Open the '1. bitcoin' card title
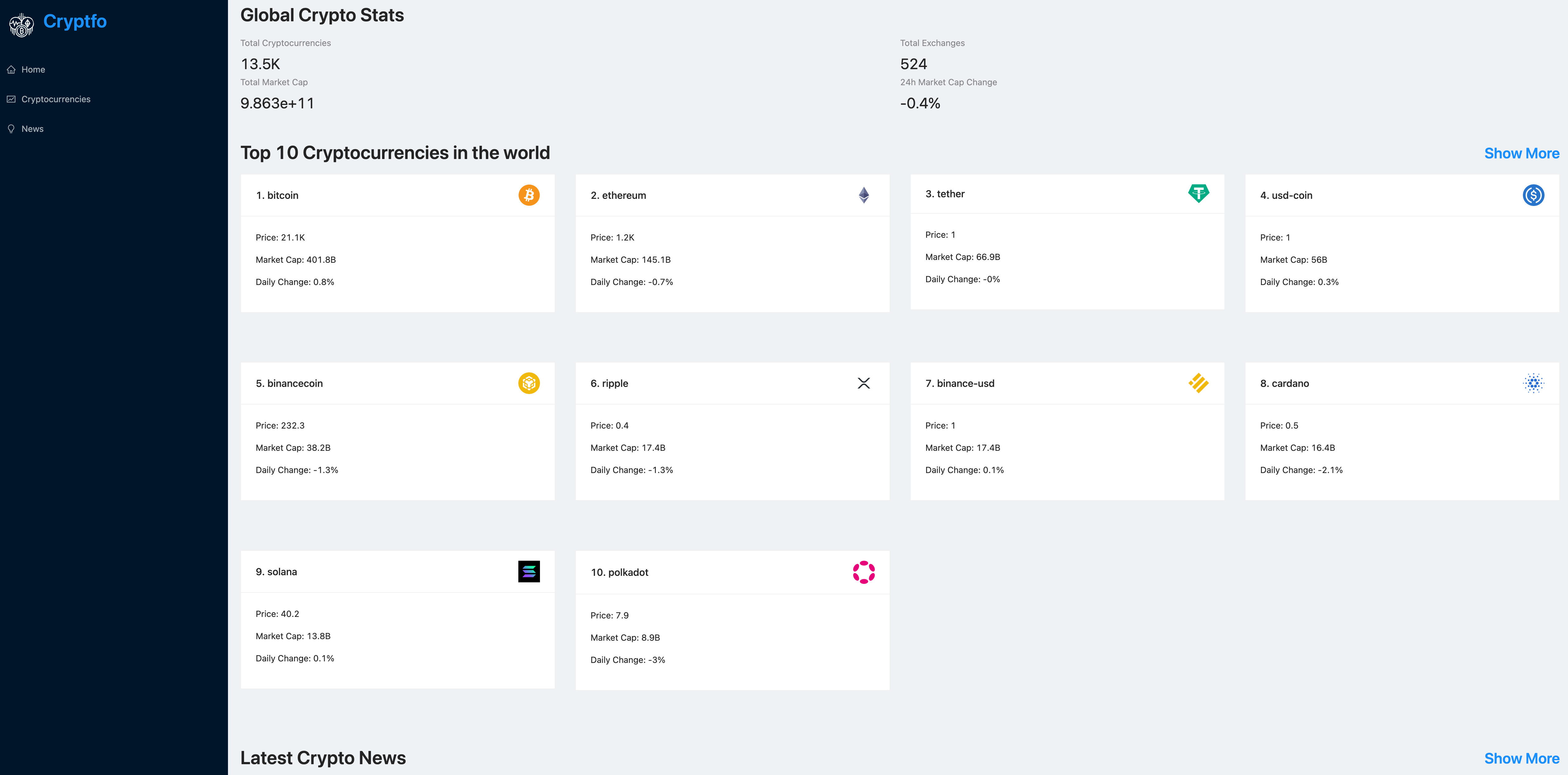This screenshot has width=1568, height=775. 277,195
